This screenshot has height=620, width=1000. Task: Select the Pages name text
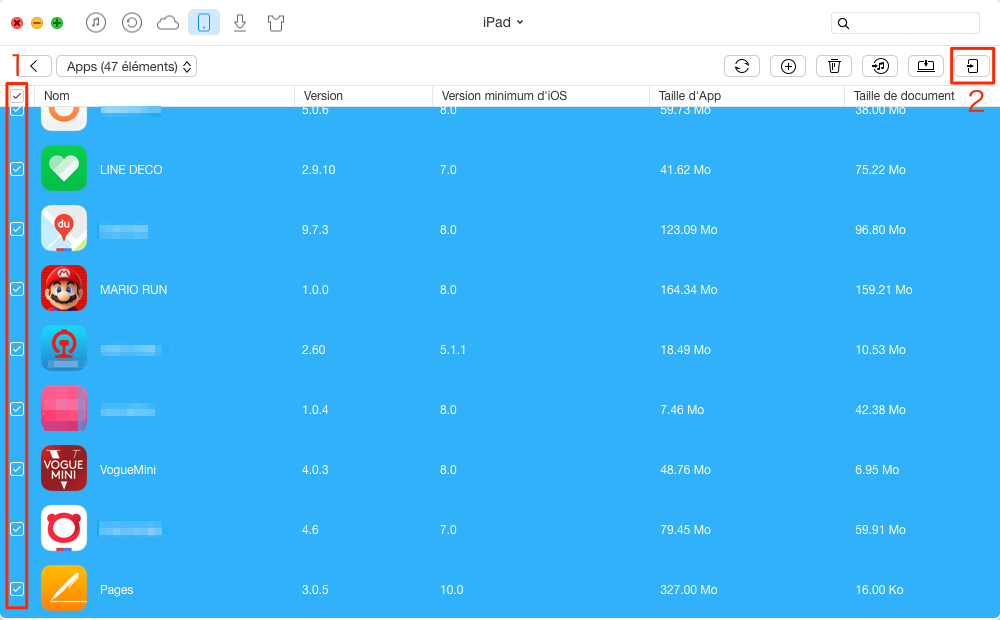point(117,590)
